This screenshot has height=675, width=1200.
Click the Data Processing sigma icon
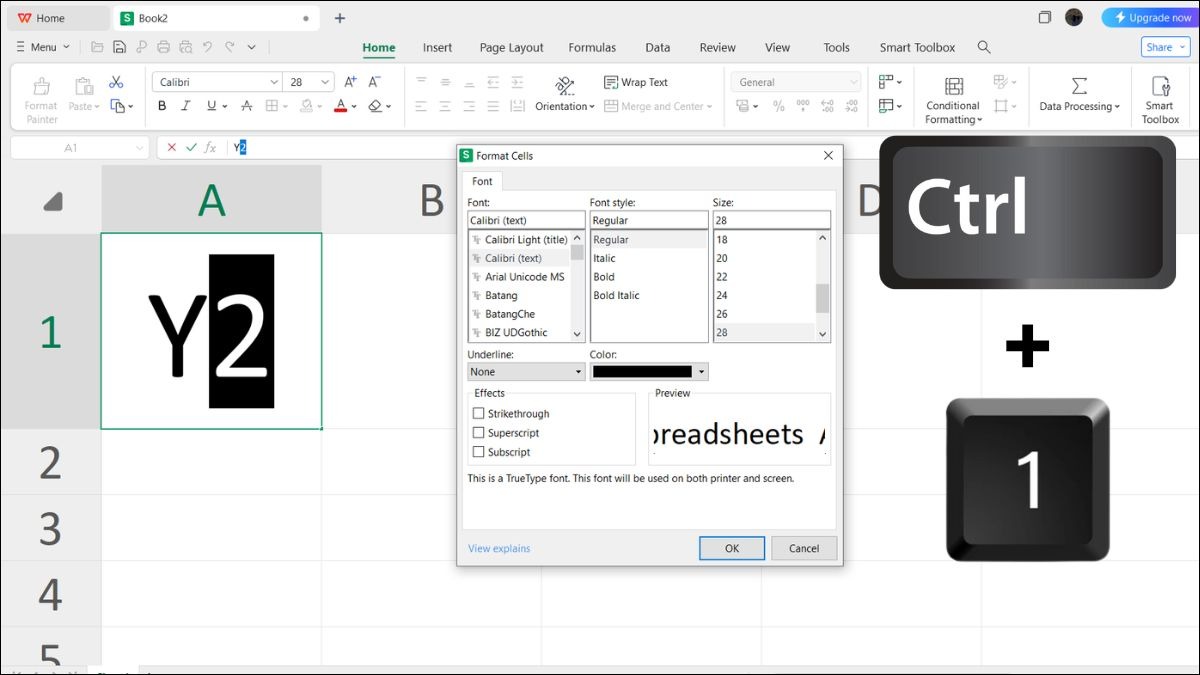(1079, 86)
